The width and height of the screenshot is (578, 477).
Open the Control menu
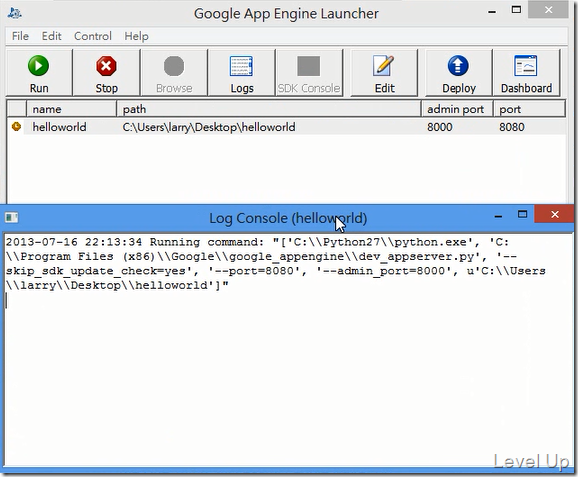93,36
